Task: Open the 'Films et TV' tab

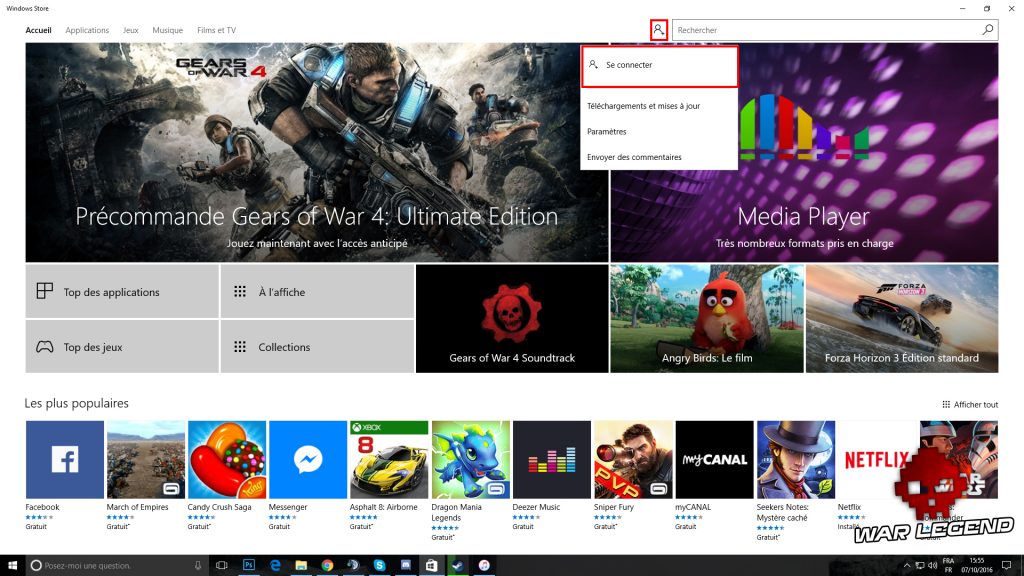Action: pyautogui.click(x=216, y=30)
